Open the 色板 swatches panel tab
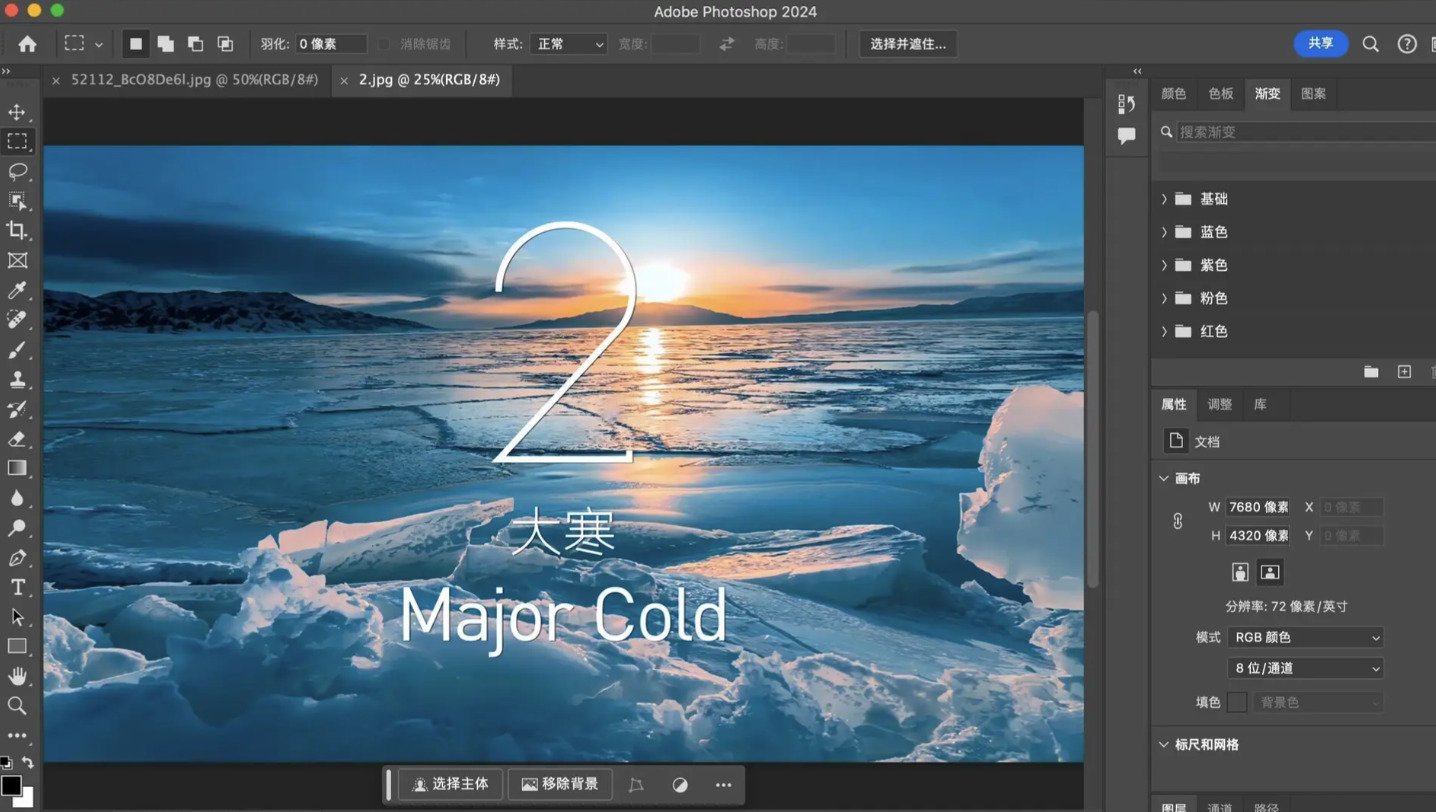Image resolution: width=1436 pixels, height=812 pixels. pyautogui.click(x=1221, y=93)
